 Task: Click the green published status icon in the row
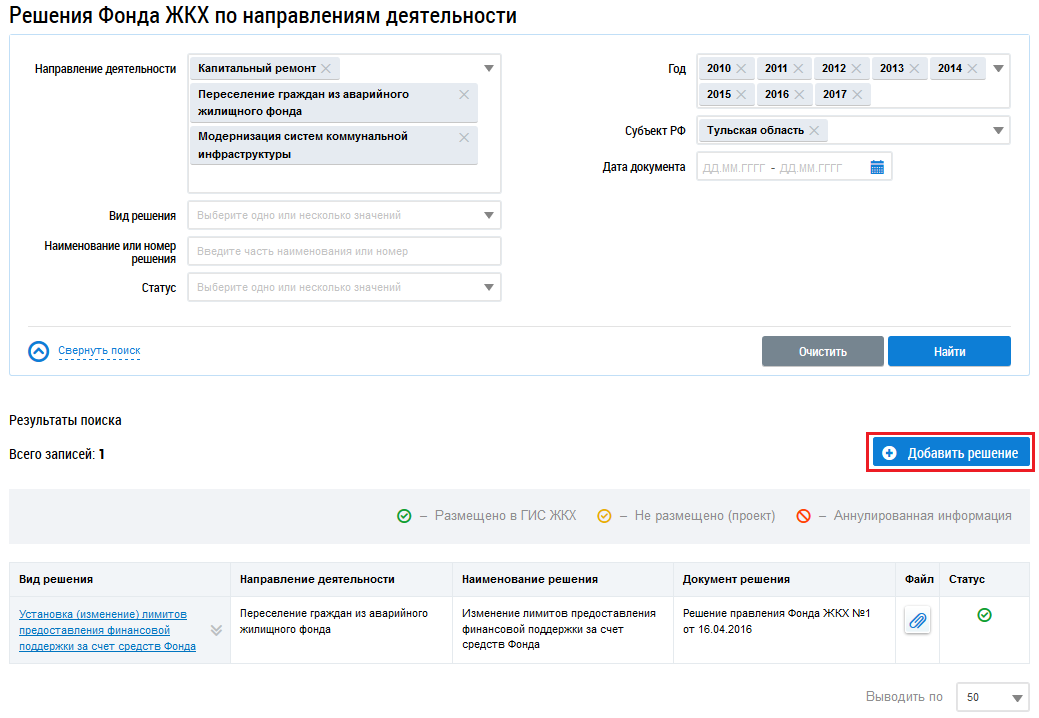tap(984, 615)
